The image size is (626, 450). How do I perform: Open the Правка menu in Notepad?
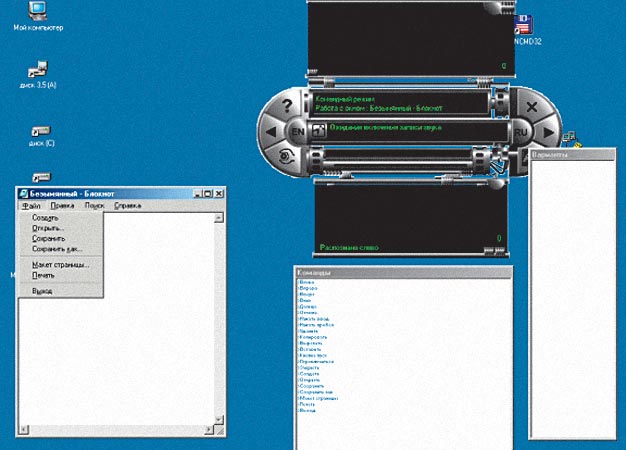(63, 206)
